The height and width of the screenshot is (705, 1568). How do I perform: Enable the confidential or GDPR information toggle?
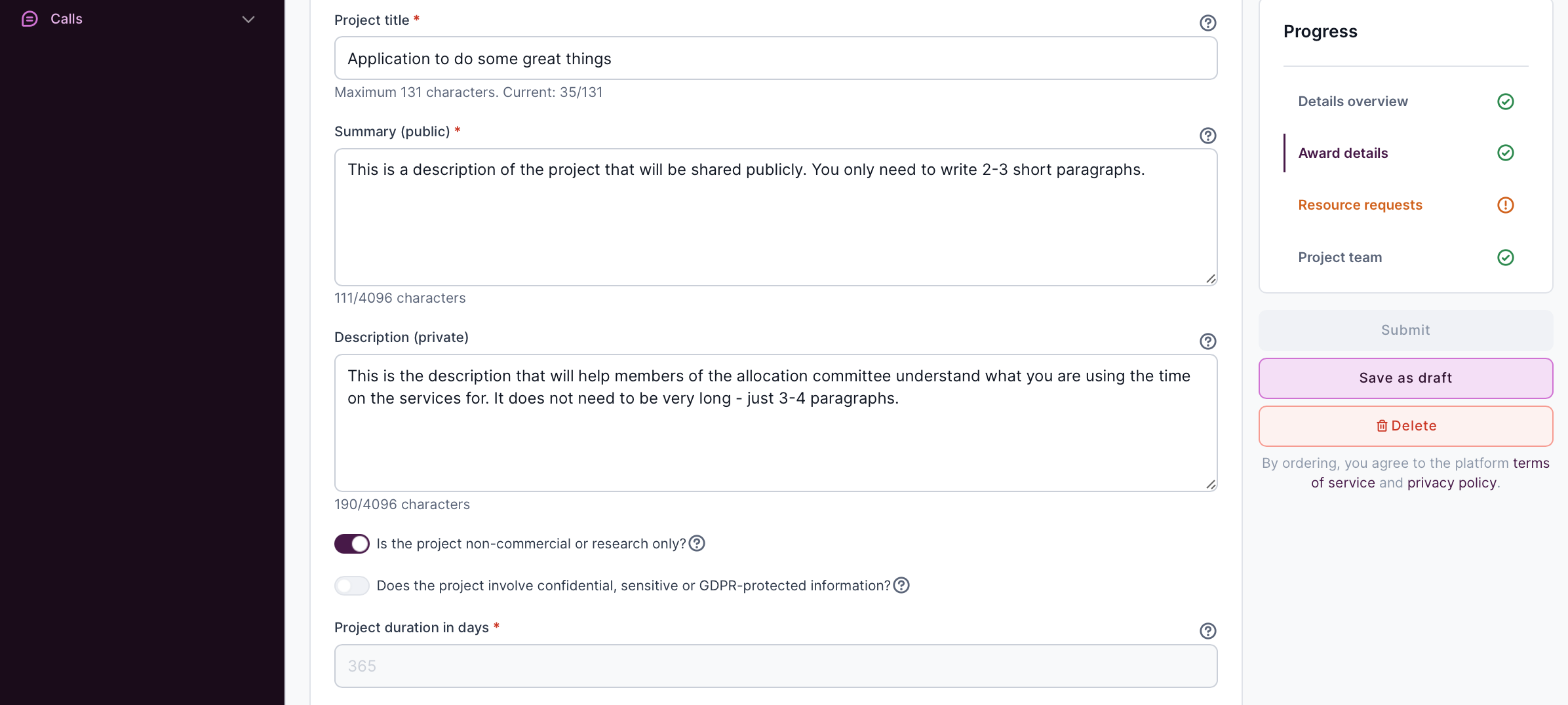coord(351,585)
